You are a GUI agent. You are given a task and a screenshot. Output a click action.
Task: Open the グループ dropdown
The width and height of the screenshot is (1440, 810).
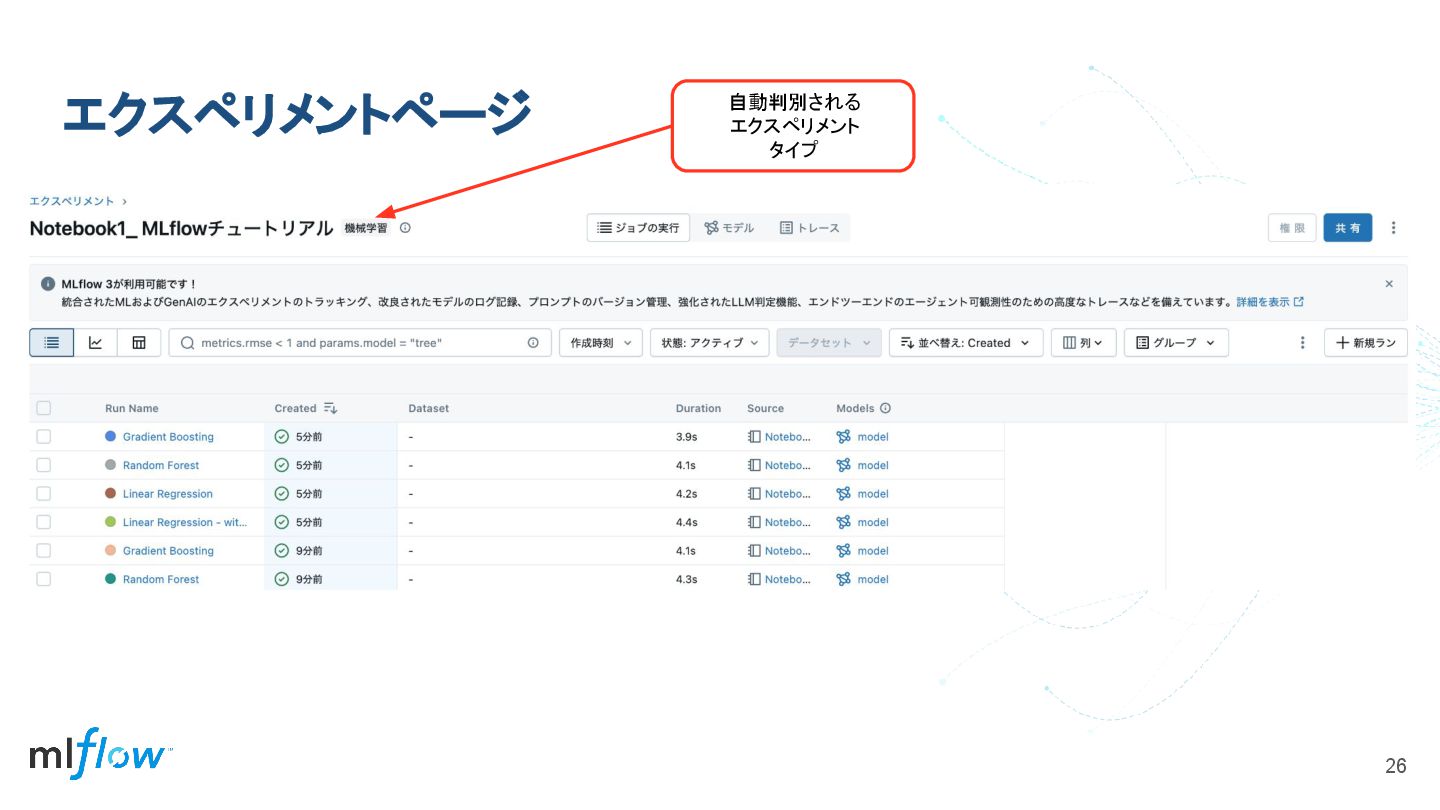click(1176, 343)
